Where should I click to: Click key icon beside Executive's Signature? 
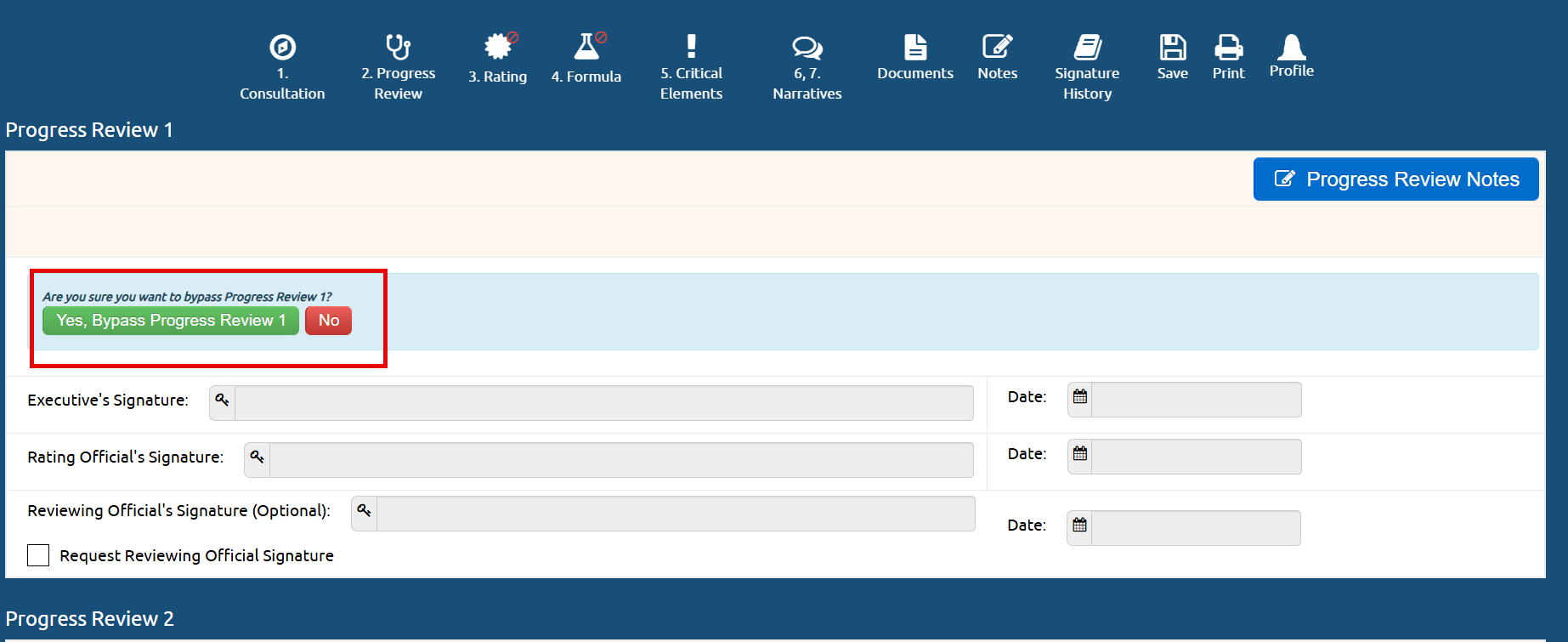(x=223, y=400)
